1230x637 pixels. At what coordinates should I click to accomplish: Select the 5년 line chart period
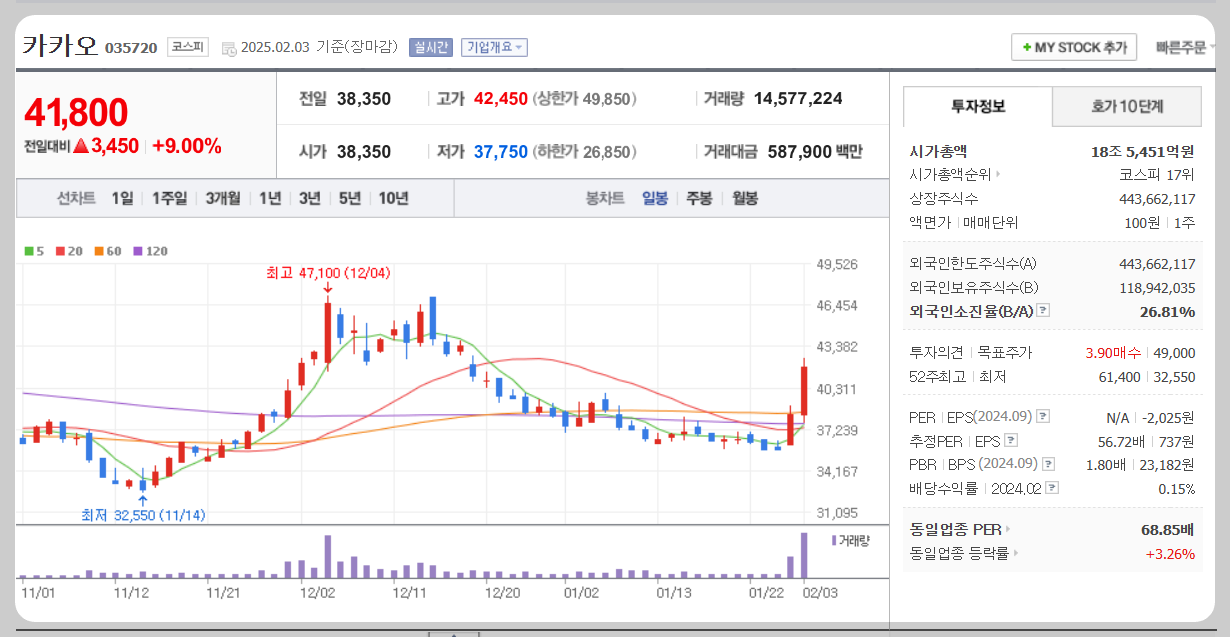tap(349, 198)
